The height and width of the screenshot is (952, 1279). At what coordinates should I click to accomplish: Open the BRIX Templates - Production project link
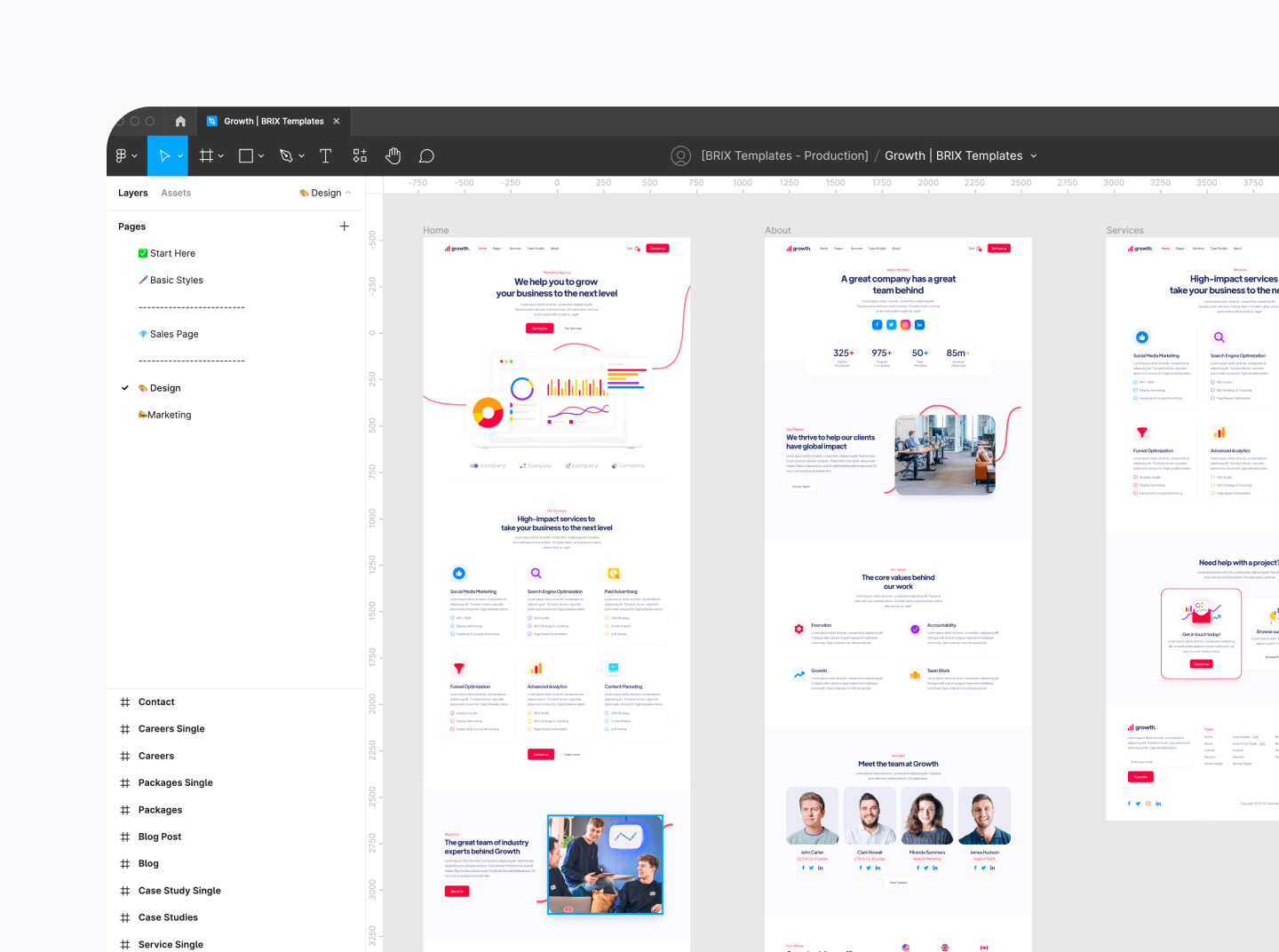coord(785,155)
